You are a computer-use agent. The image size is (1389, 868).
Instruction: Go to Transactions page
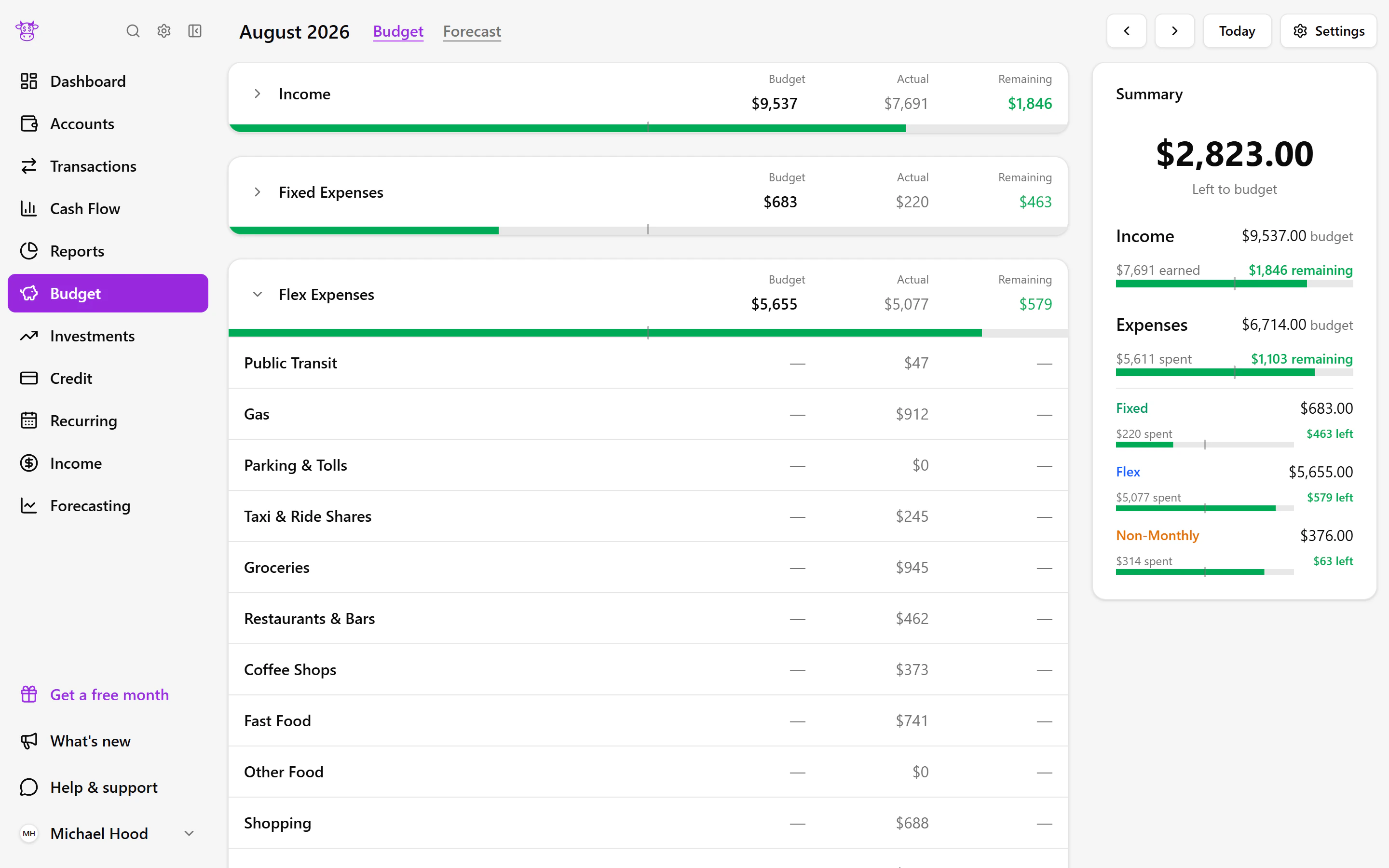point(108,166)
